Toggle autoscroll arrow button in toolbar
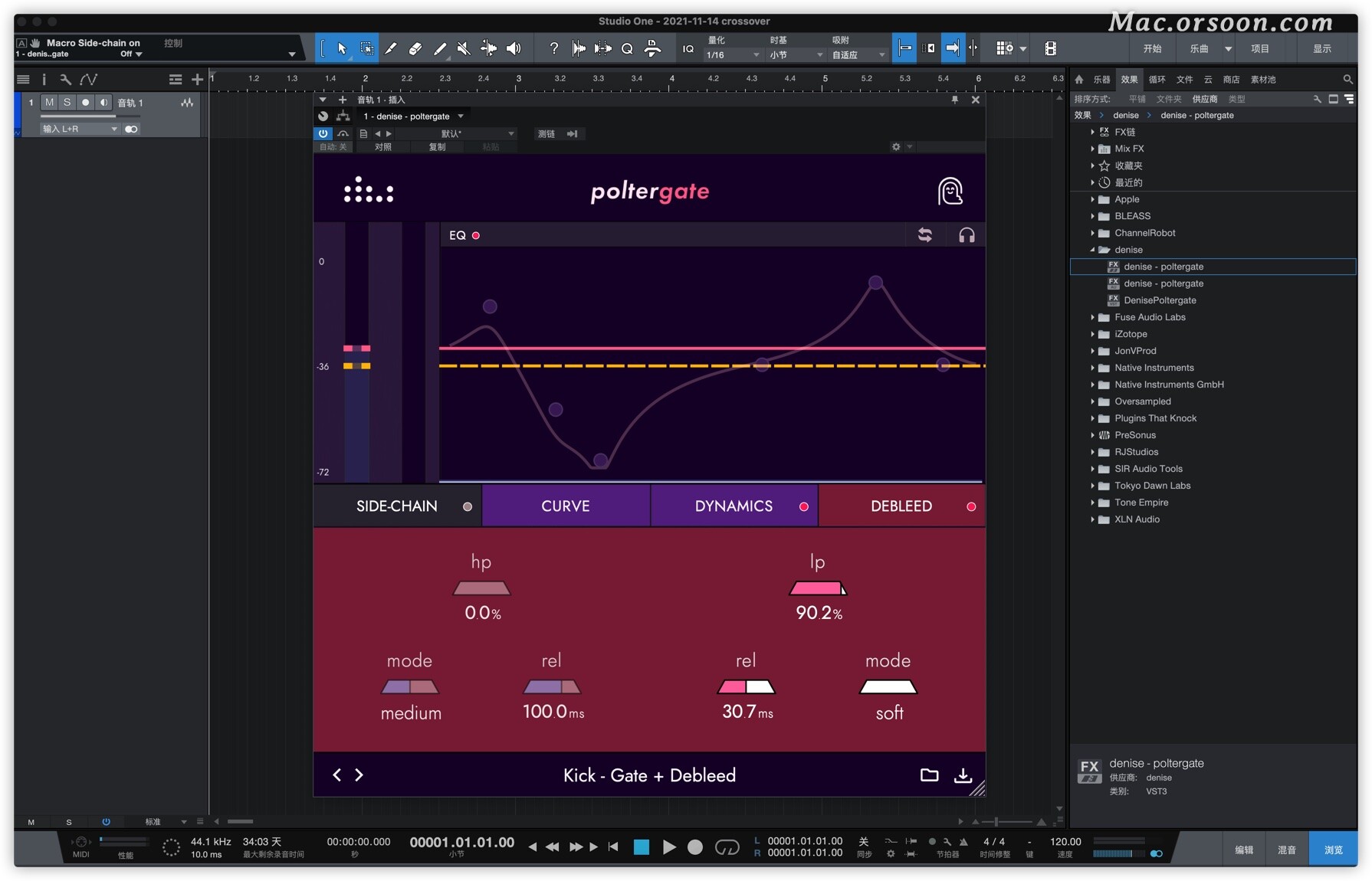Image resolution: width=1372 pixels, height=881 pixels. pyautogui.click(x=952, y=48)
